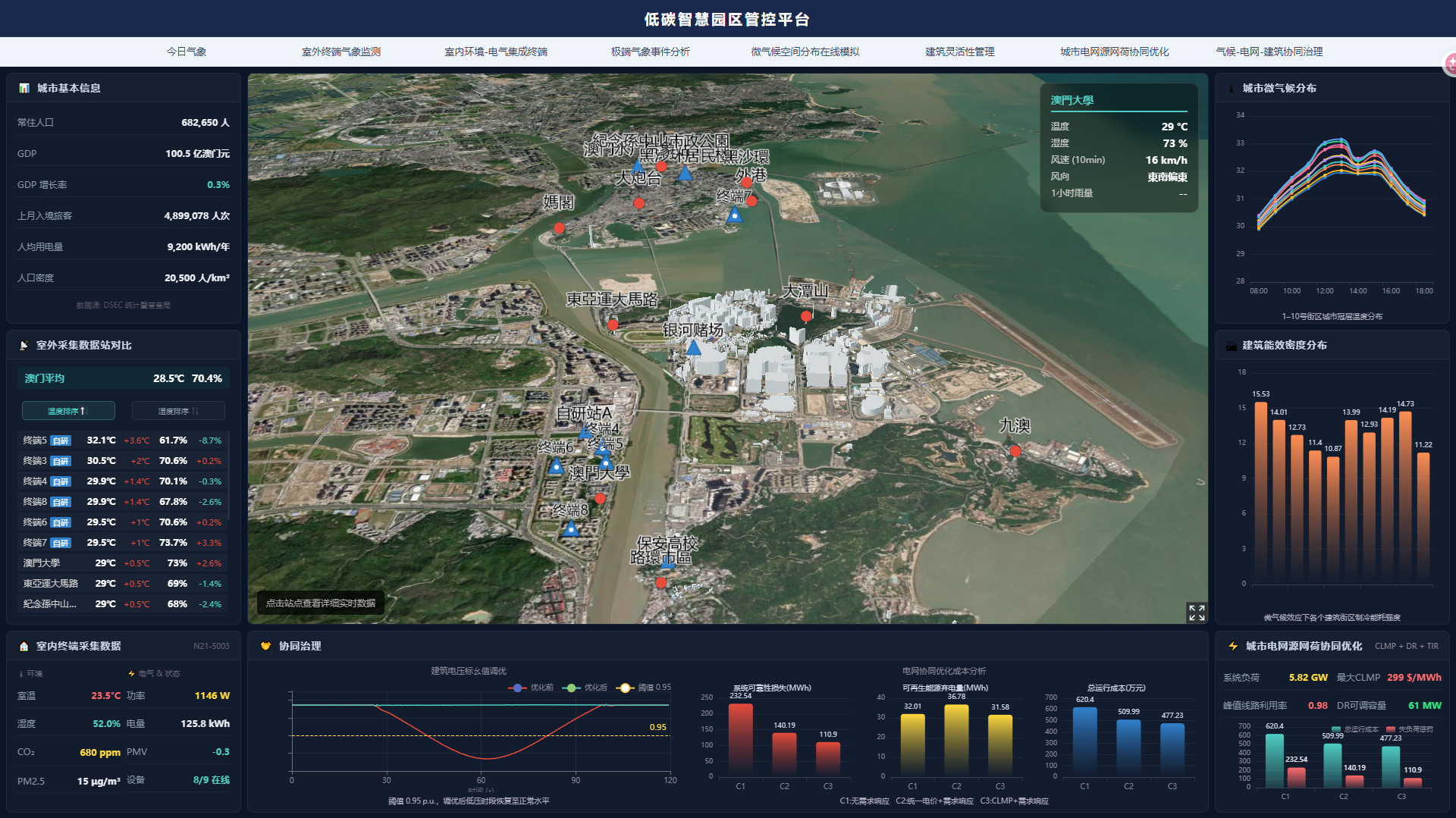Click the 城市电网源网荷协同优化 lightning icon

(x=1233, y=646)
